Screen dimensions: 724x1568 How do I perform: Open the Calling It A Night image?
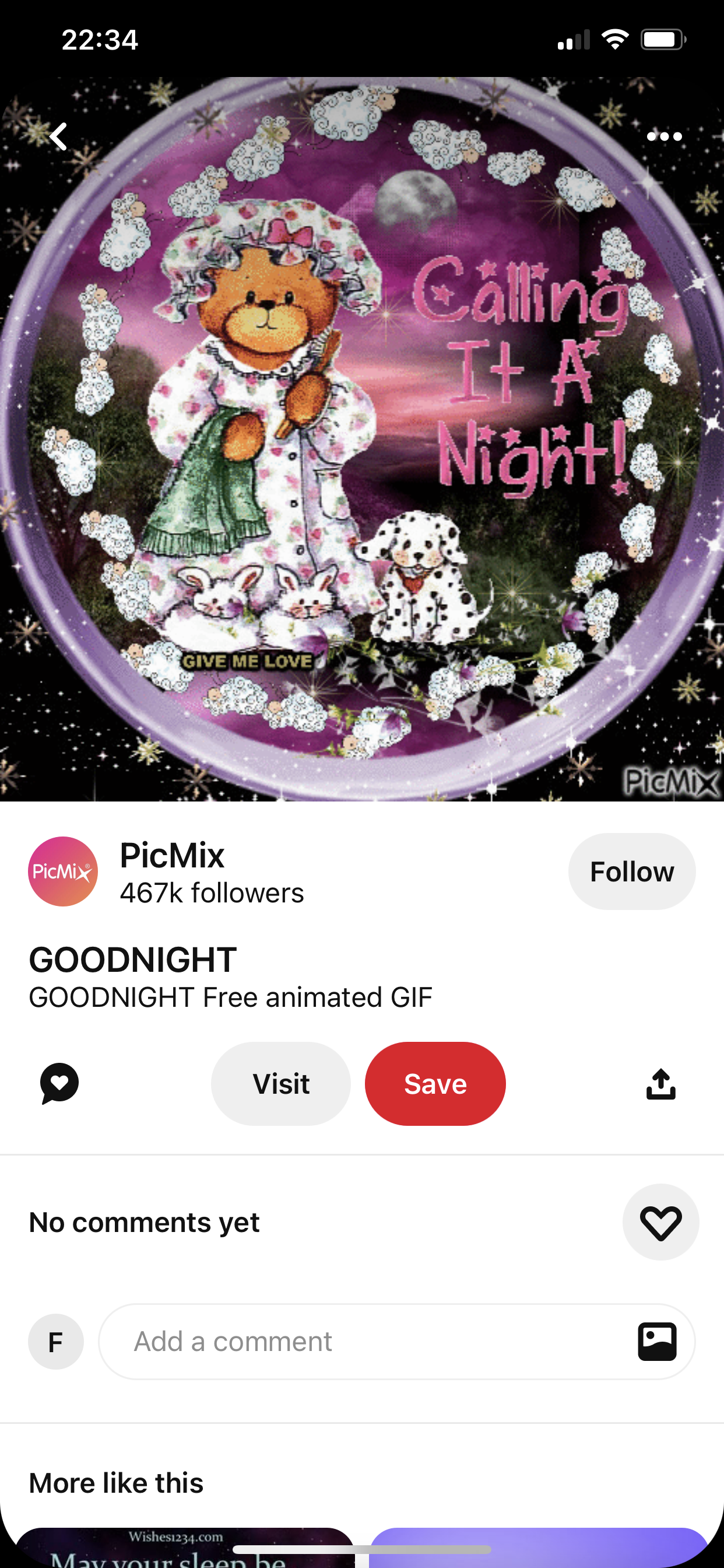click(362, 438)
